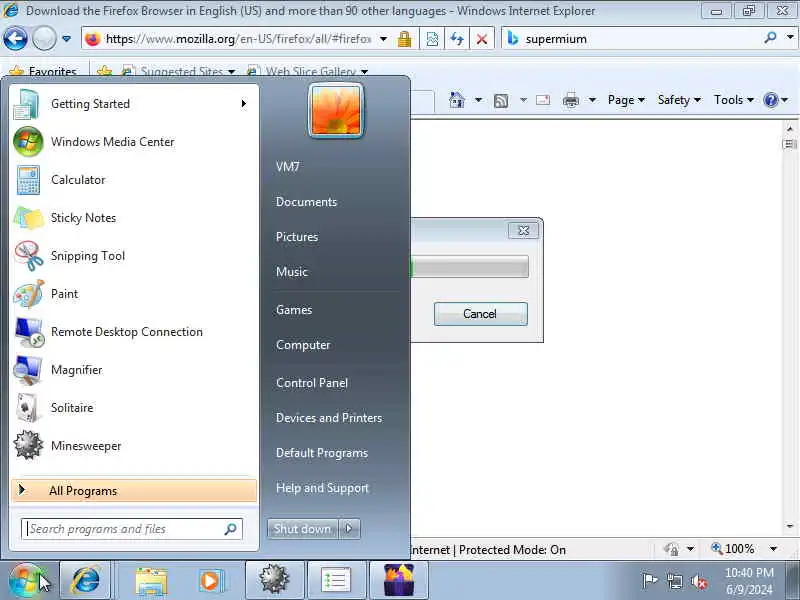The image size is (800, 600).
Task: Click the IE forward button
Action: (x=44, y=39)
